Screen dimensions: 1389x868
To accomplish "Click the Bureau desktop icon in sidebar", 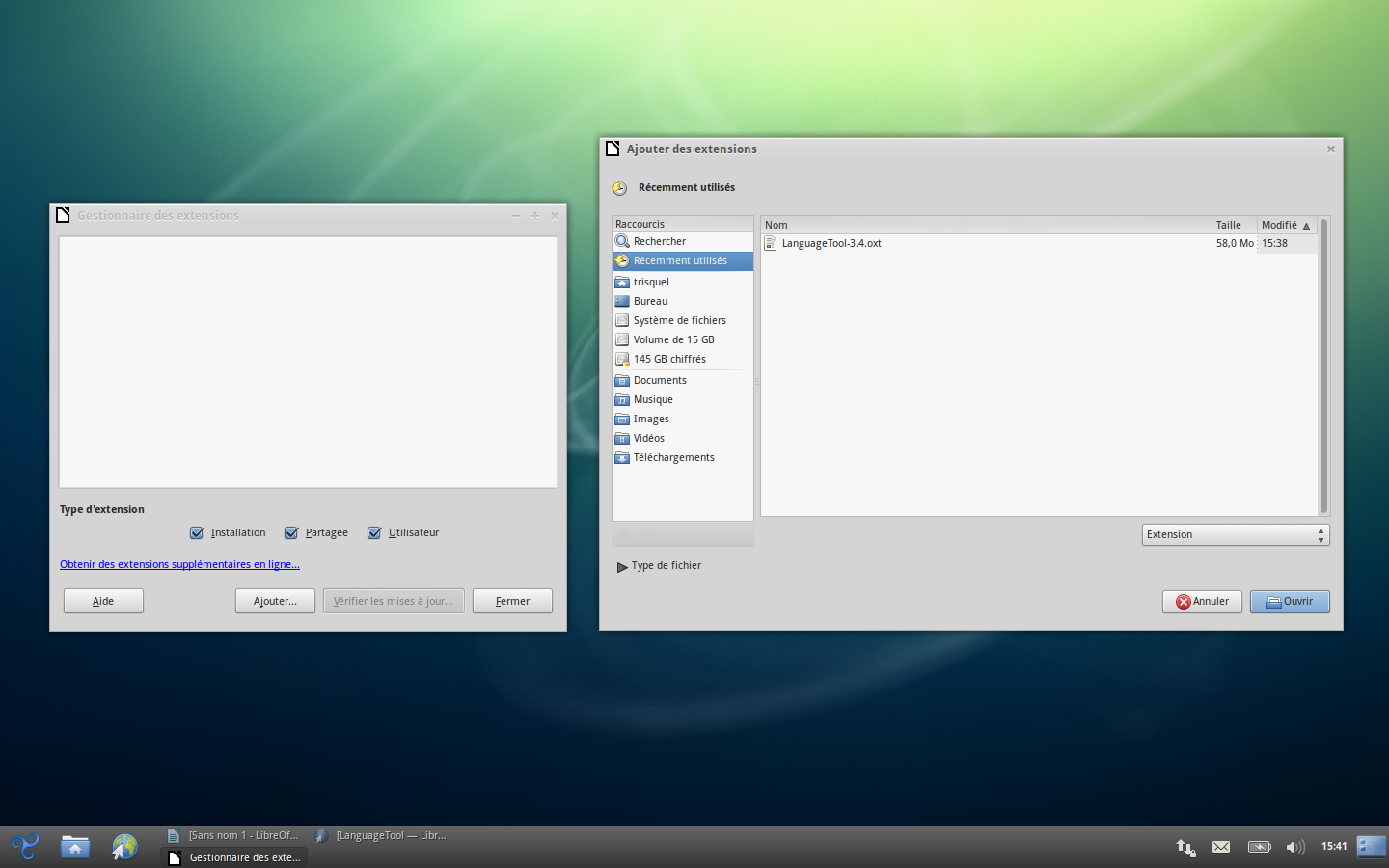I will pyautogui.click(x=622, y=301).
